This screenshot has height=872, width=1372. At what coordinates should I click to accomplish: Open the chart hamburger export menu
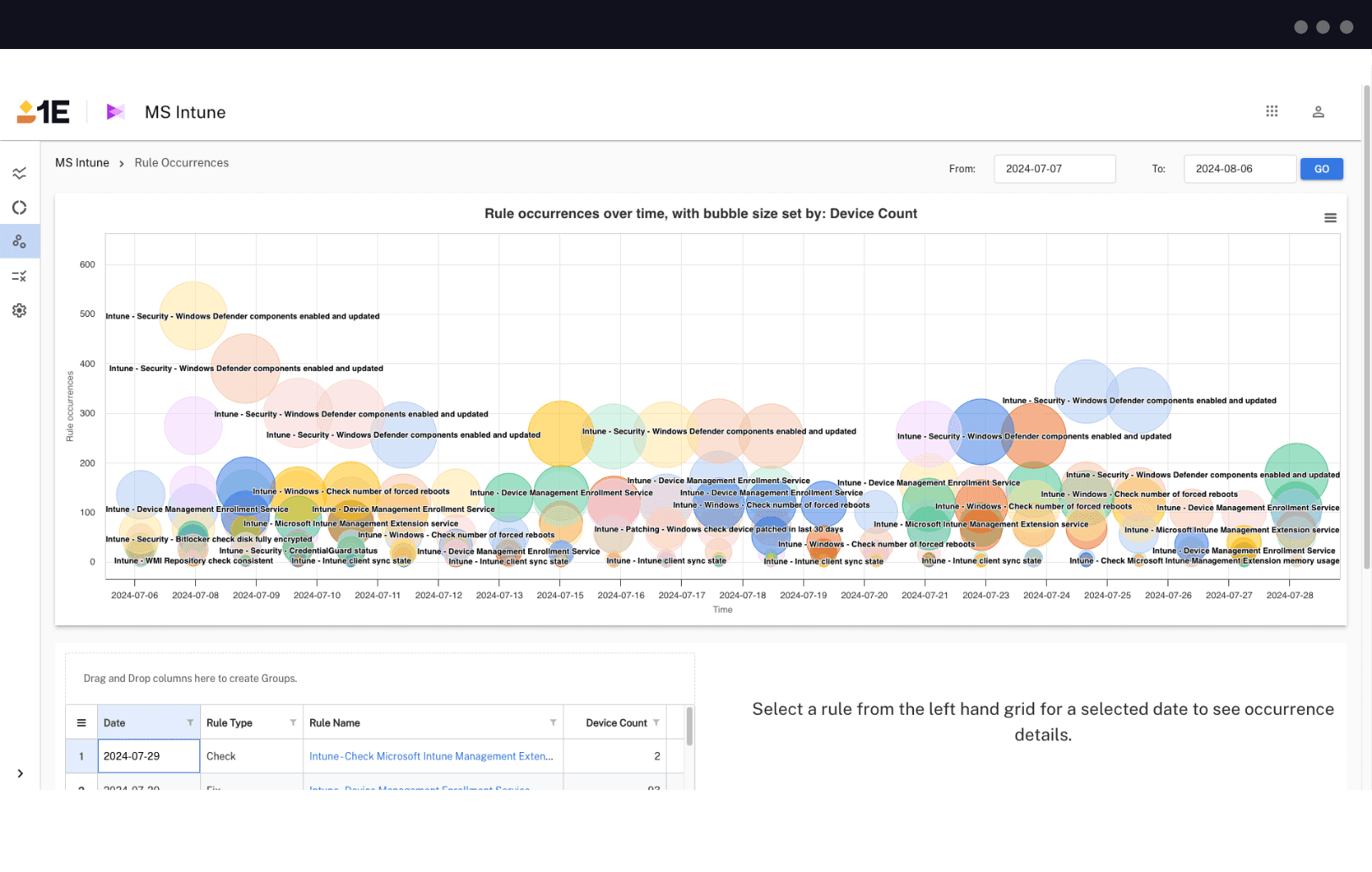pos(1330,218)
